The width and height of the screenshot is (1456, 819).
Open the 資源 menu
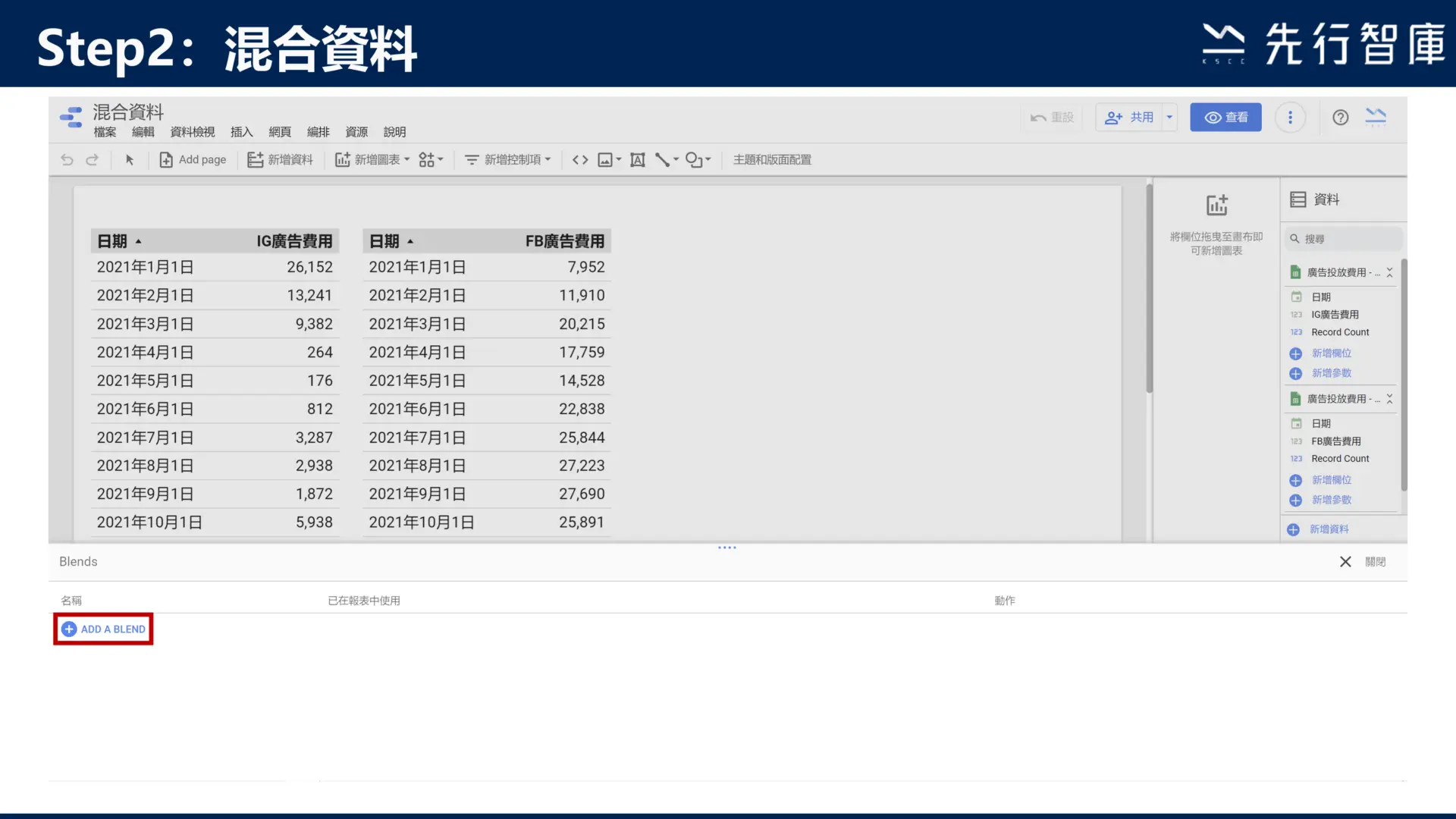pos(356,132)
